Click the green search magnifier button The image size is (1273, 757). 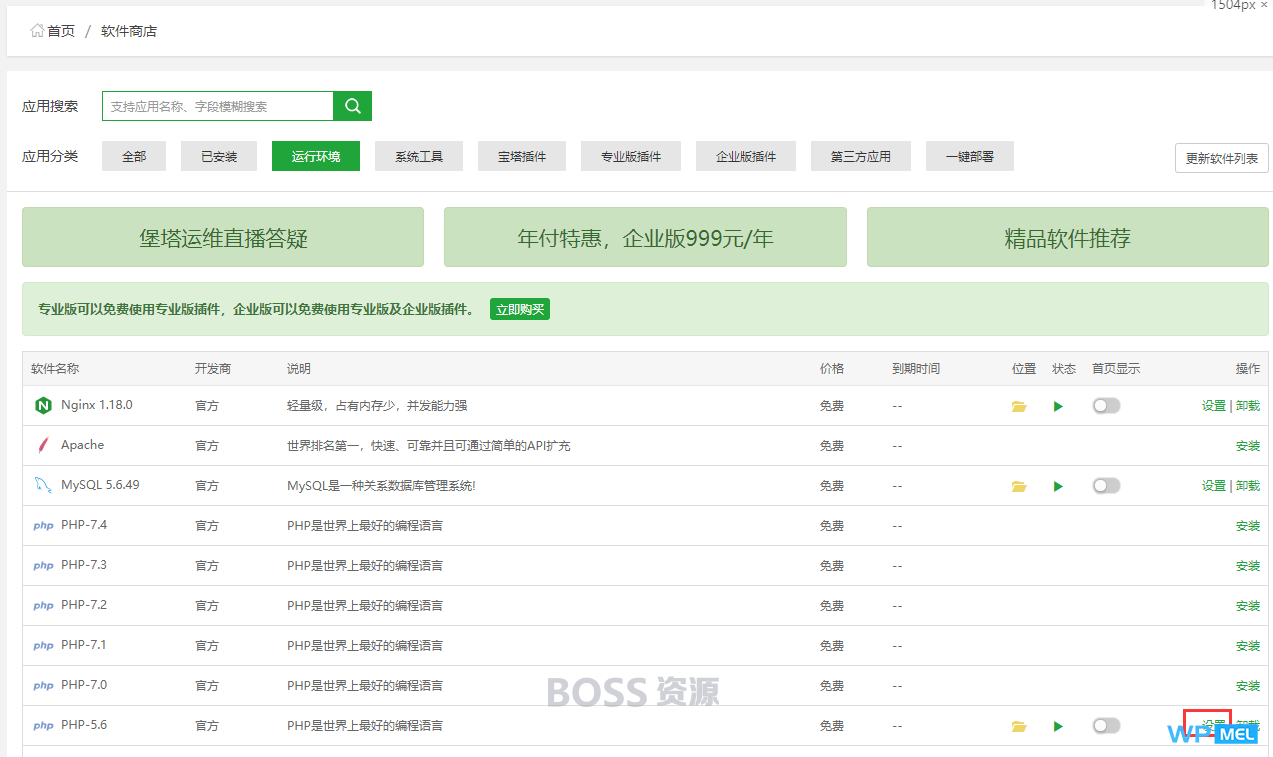(352, 106)
